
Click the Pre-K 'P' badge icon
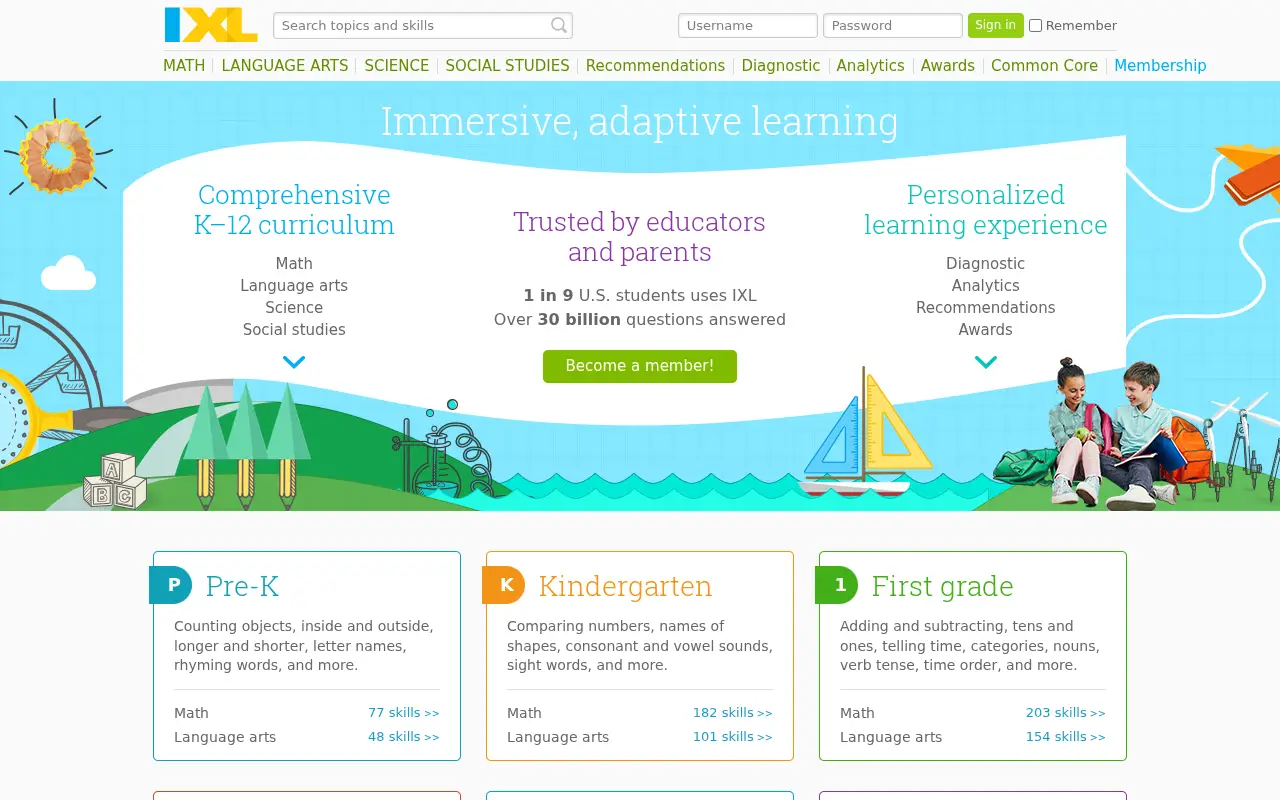pos(171,585)
